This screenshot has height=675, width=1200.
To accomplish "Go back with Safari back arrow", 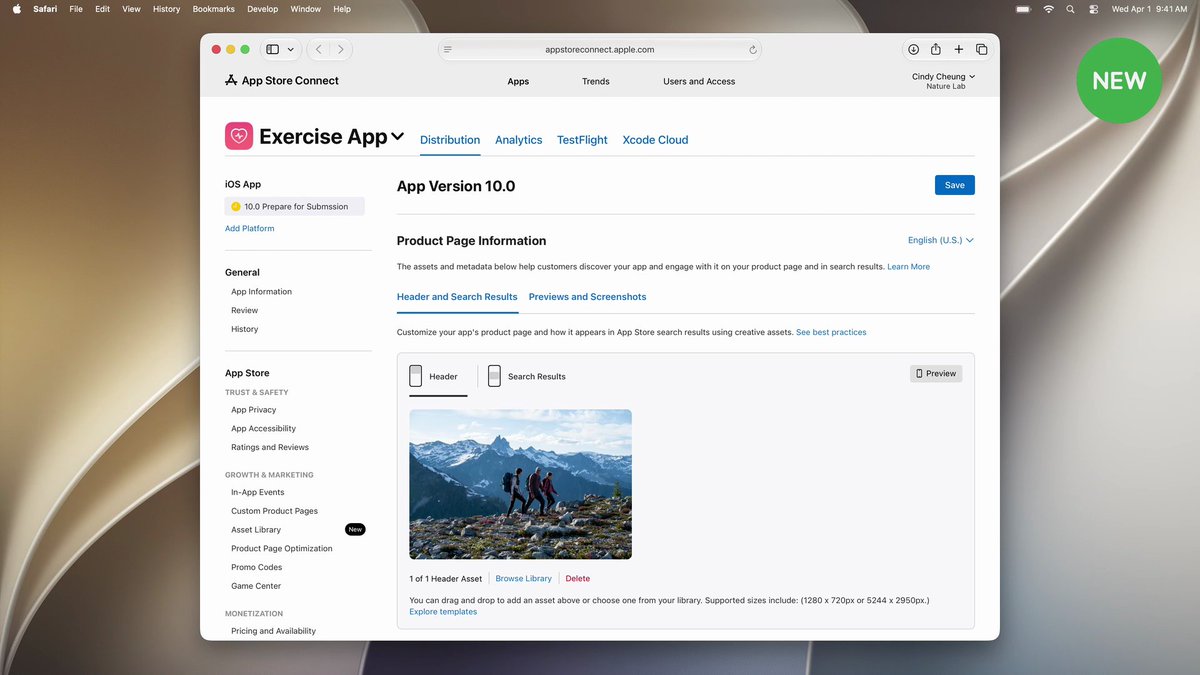I will pyautogui.click(x=319, y=49).
